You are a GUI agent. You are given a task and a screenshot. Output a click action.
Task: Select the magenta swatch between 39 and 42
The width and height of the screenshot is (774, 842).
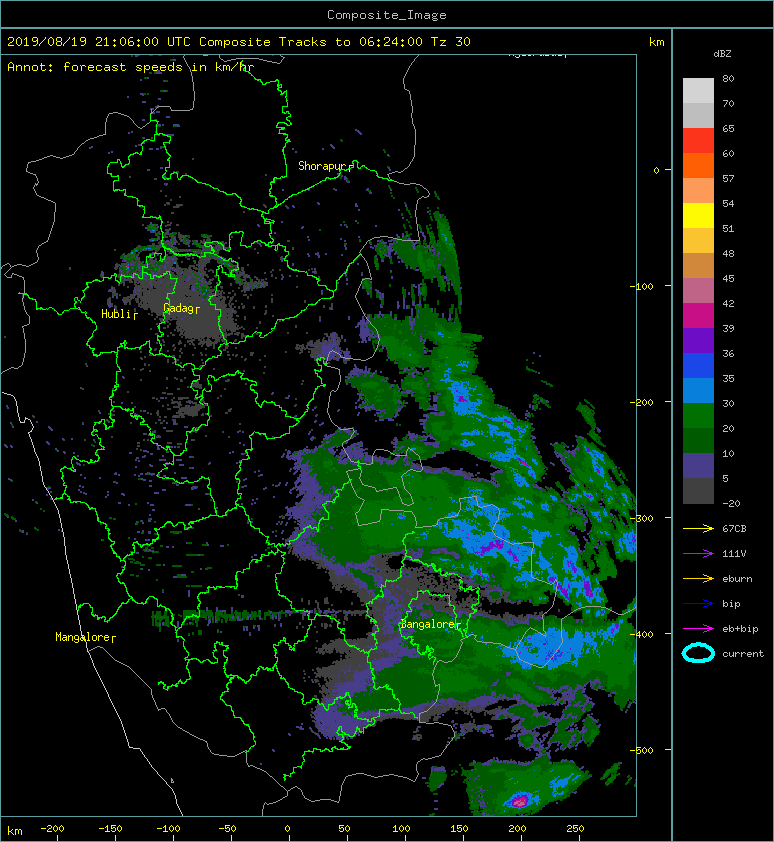pyautogui.click(x=698, y=315)
